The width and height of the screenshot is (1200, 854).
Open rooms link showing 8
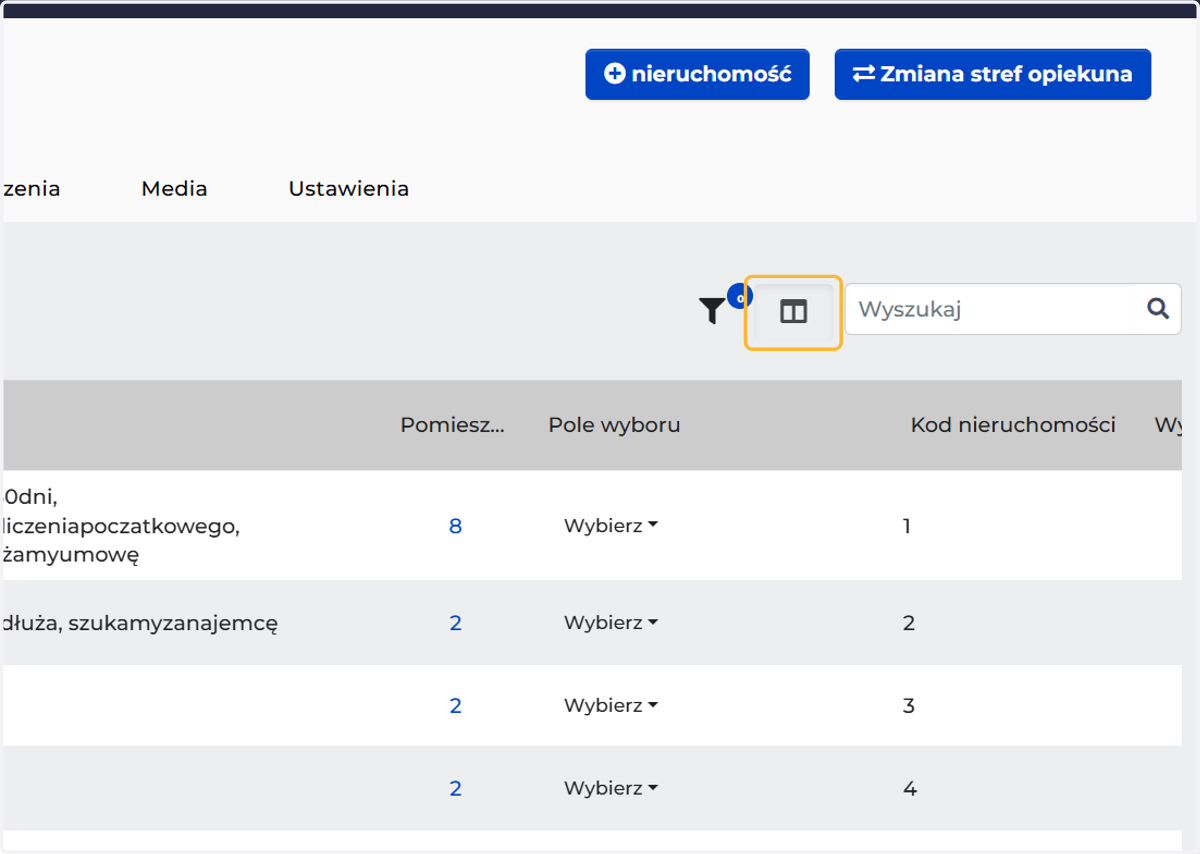[x=455, y=526]
